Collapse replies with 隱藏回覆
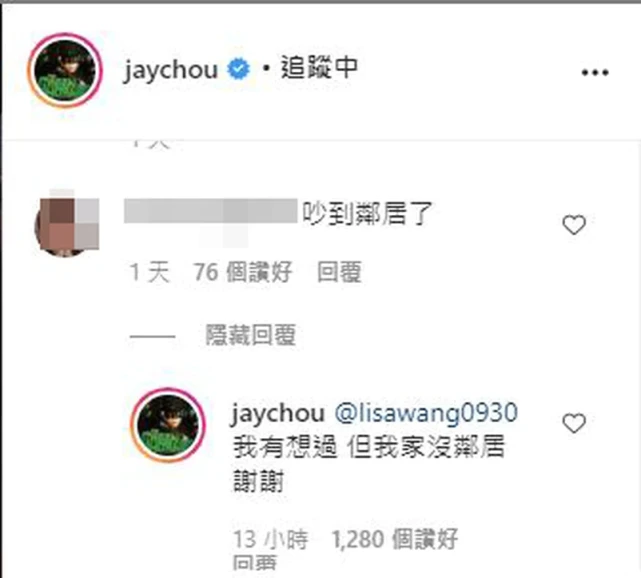This screenshot has width=641, height=578. 250,335
